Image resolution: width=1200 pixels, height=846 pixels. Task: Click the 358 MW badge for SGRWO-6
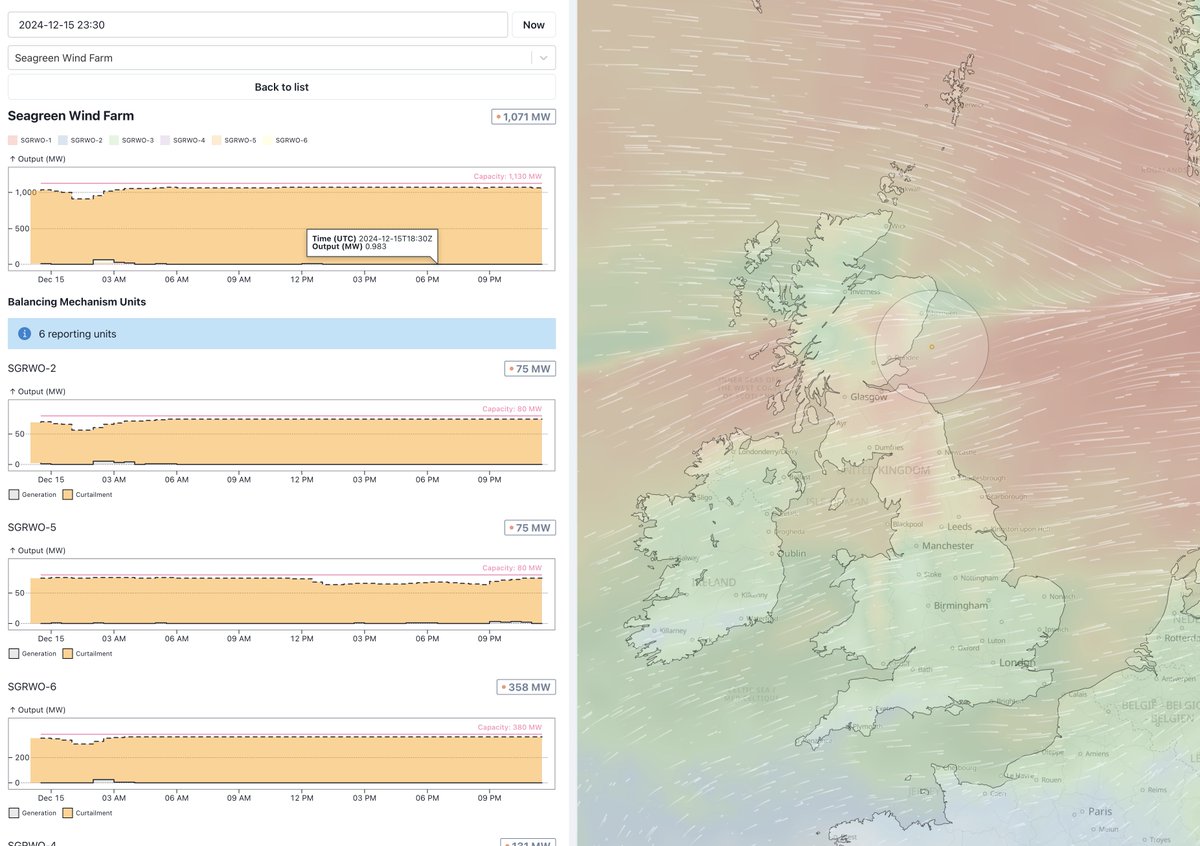click(527, 687)
